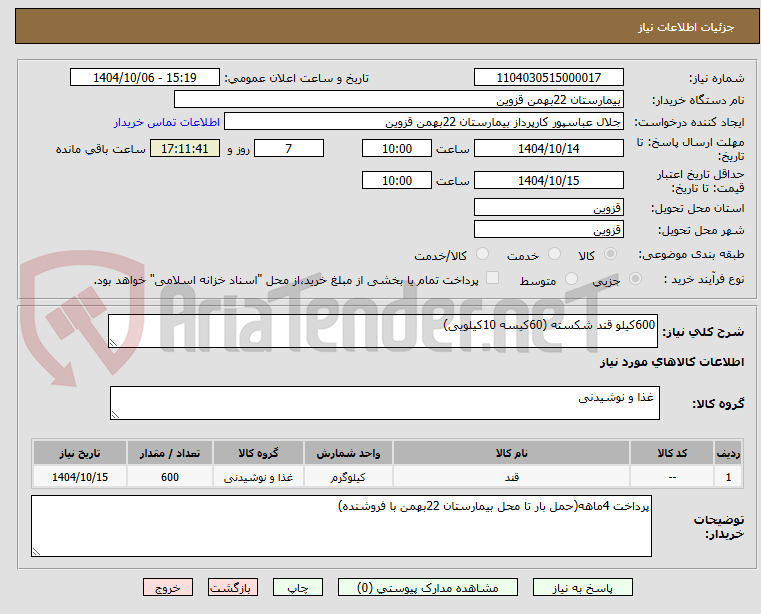Screen dimensions: 761x614
Task: Click the کیلوگرم unit cell
Action: point(348,477)
